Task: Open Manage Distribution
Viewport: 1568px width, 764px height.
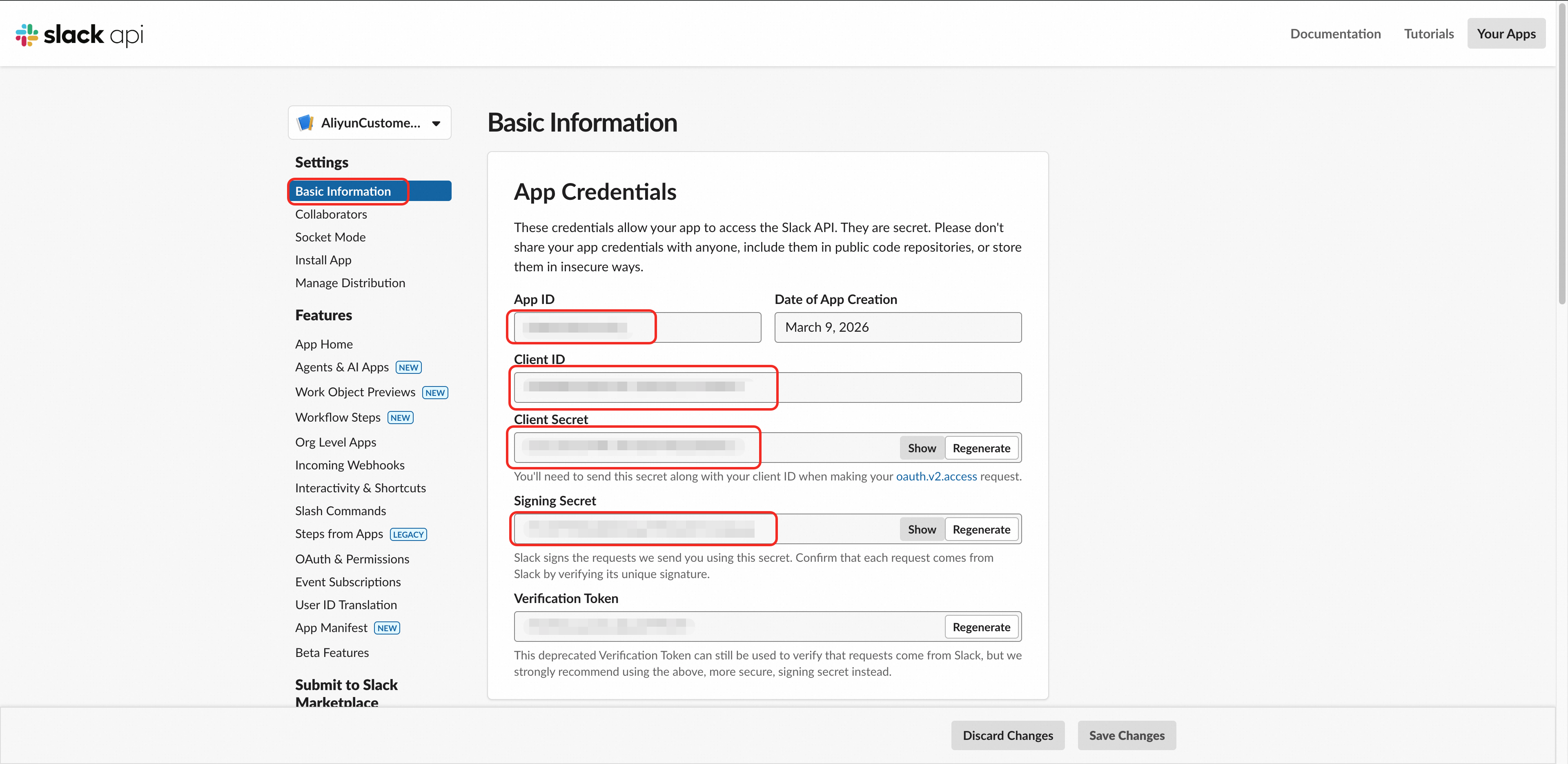Action: coord(350,283)
